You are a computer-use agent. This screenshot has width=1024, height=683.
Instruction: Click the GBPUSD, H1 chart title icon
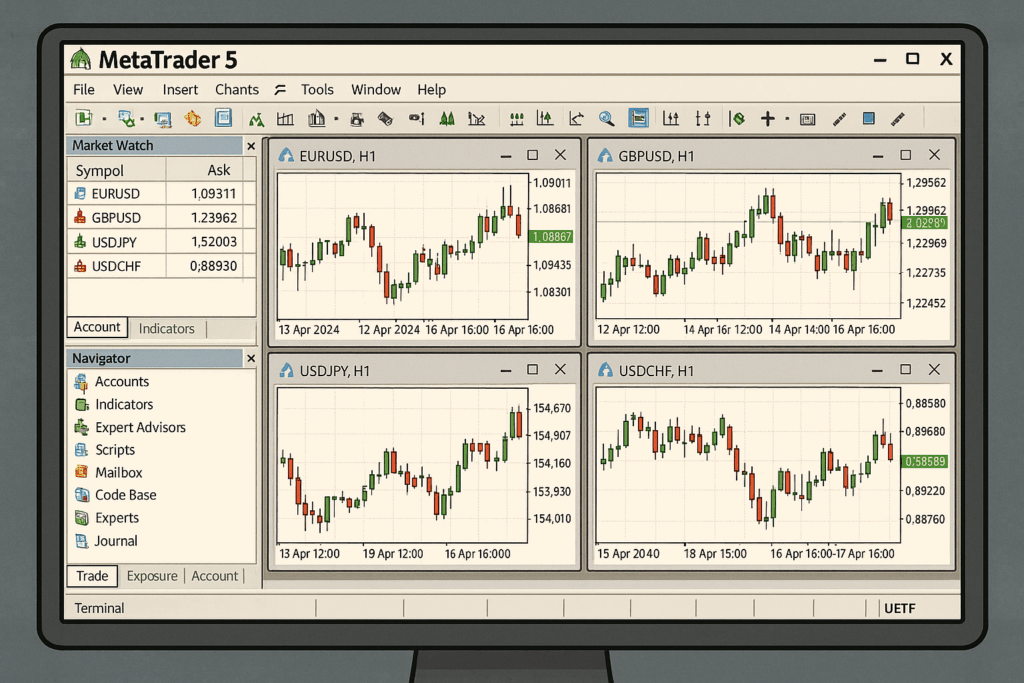[x=605, y=155]
